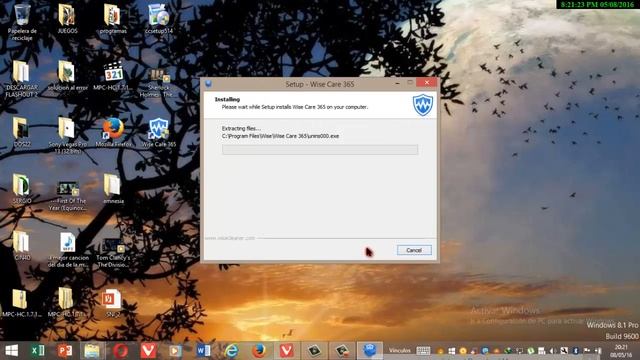
Task: Select the SERGIO folder on desktop
Action: [x=22, y=189]
